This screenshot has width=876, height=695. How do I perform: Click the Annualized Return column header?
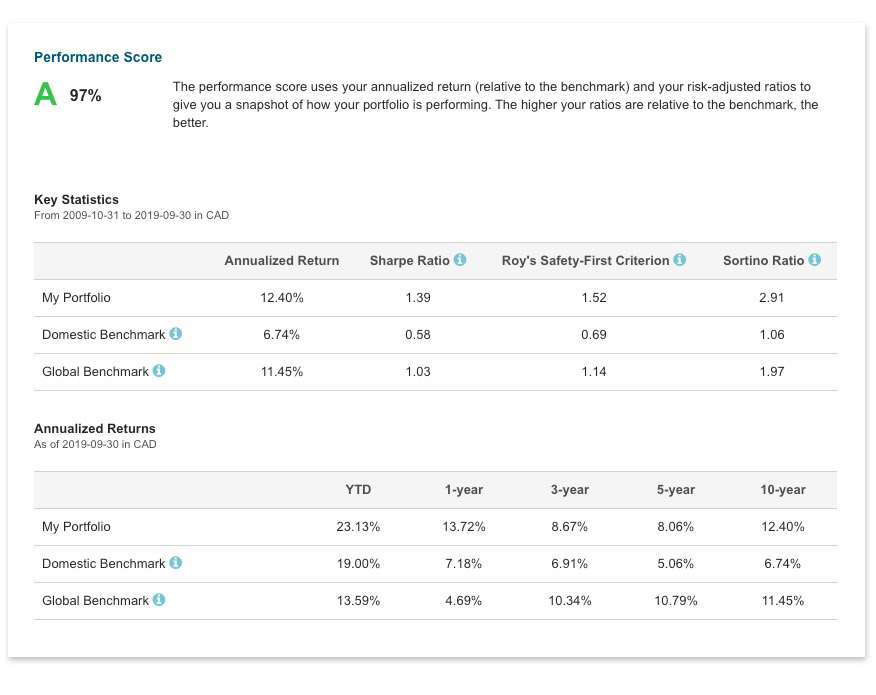click(x=282, y=261)
